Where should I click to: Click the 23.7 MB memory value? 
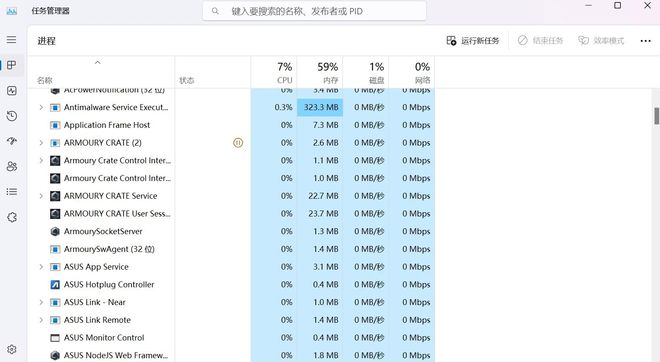click(323, 214)
